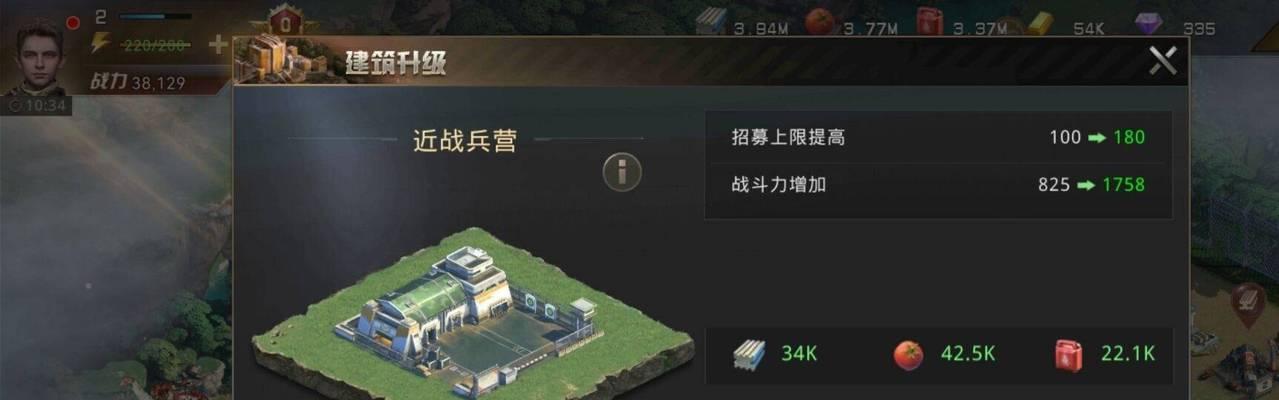Click the food cost icon showing 42.5K
1279x400 pixels.
908,355
